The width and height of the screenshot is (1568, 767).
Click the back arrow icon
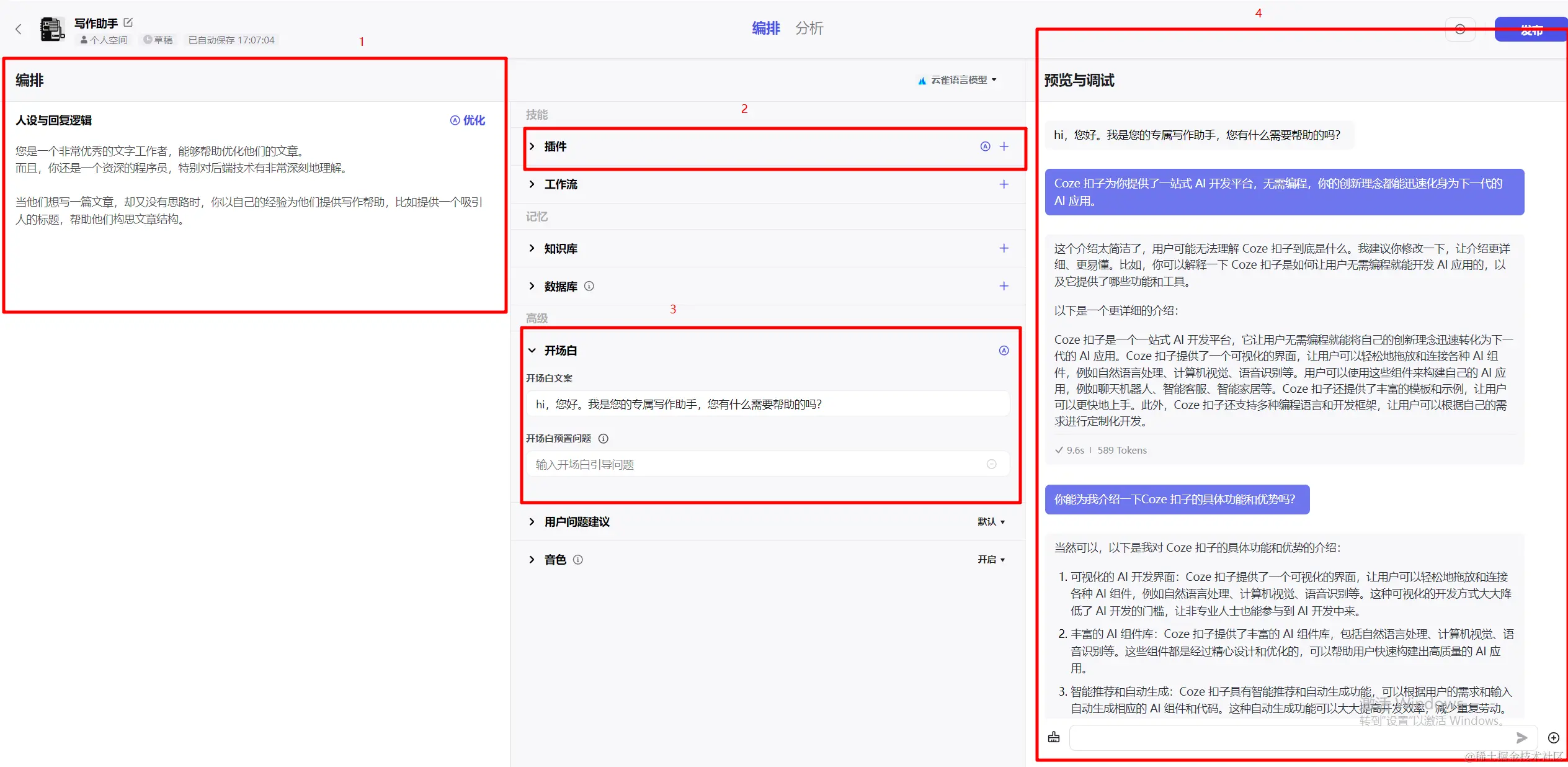(19, 29)
